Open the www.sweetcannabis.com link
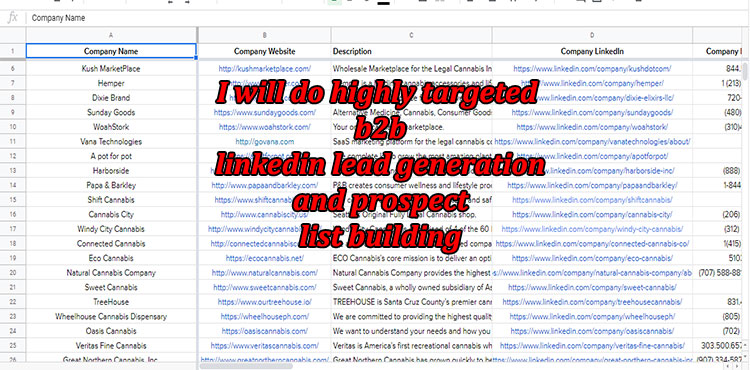Image resolution: width=750 pixels, height=370 pixels. tap(265, 287)
